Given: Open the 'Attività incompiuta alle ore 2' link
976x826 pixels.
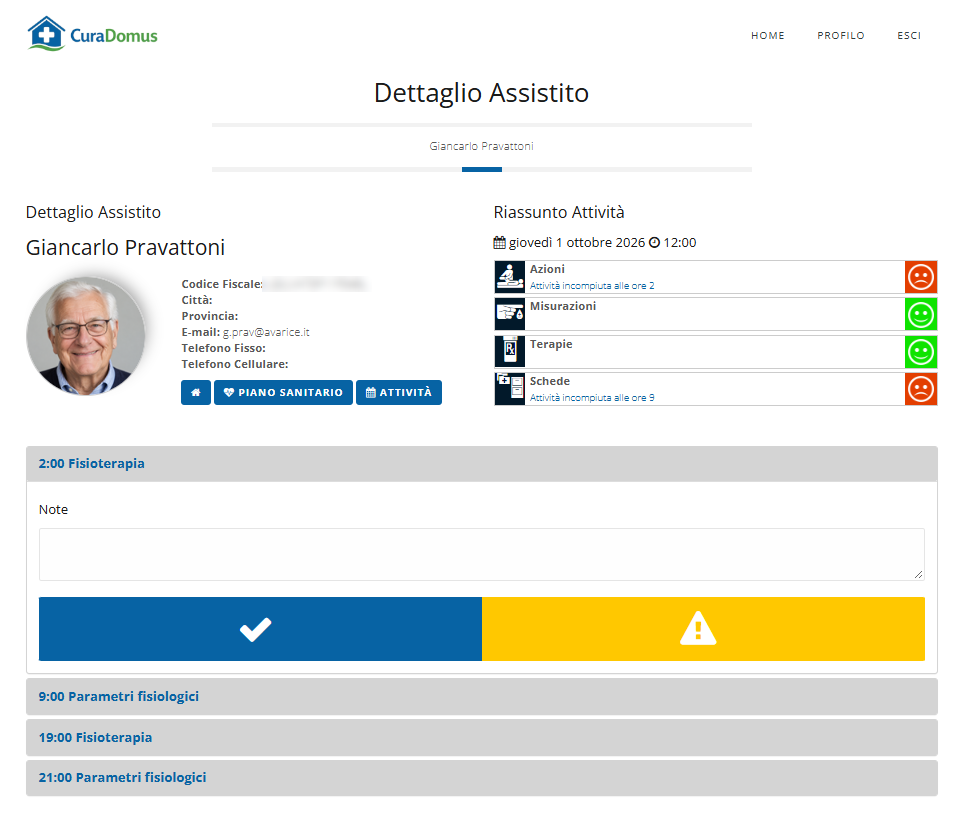Looking at the screenshot, I should pyautogui.click(x=592, y=286).
